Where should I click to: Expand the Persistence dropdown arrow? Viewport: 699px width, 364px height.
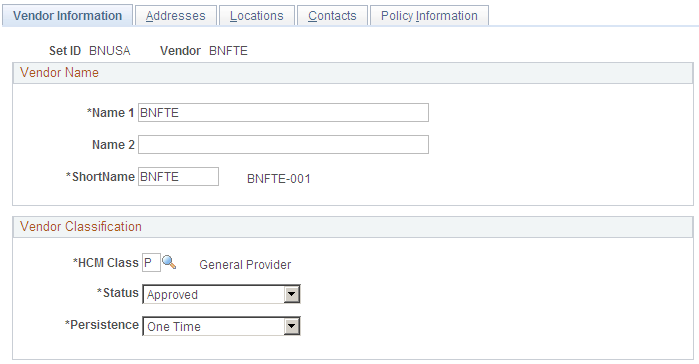[x=292, y=326]
